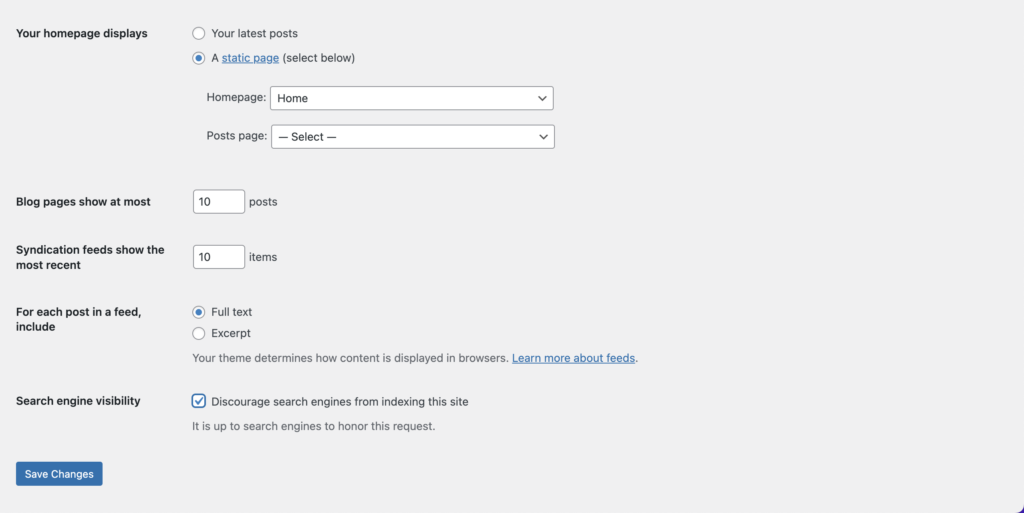Select the "Full text" feed radio button
The height and width of the screenshot is (513, 1024).
[x=199, y=312]
